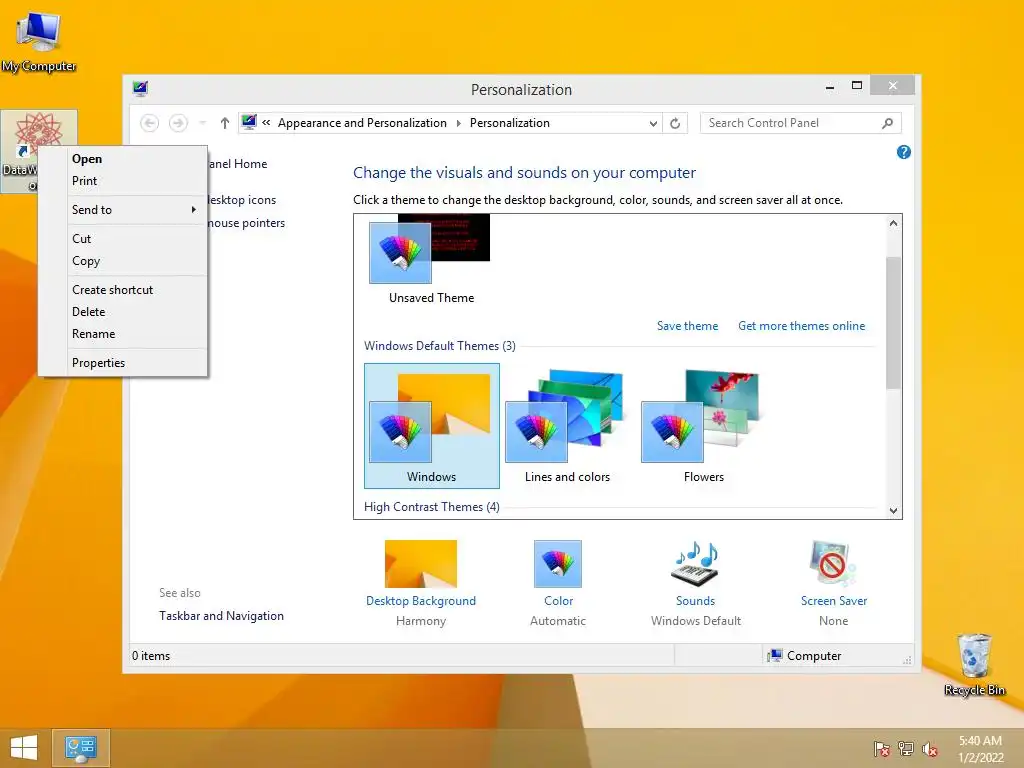The image size is (1024, 768).
Task: Go back with the back arrow
Action: pyautogui.click(x=150, y=123)
